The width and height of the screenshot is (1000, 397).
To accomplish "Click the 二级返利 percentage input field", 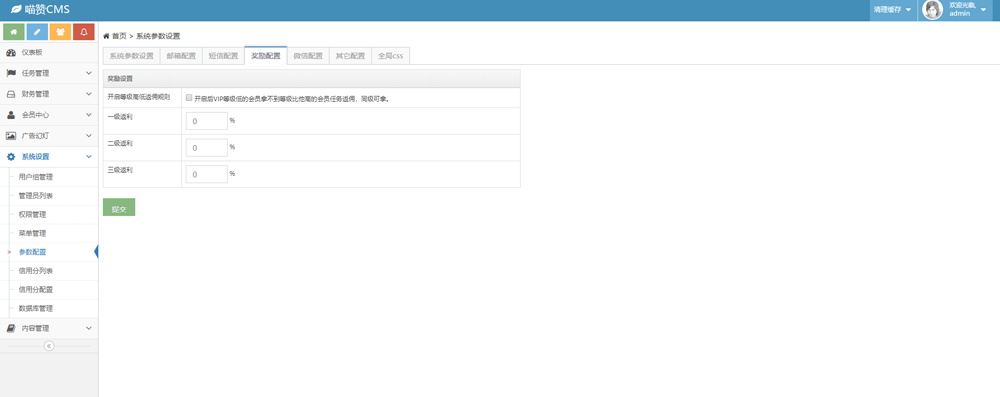I will coord(207,147).
